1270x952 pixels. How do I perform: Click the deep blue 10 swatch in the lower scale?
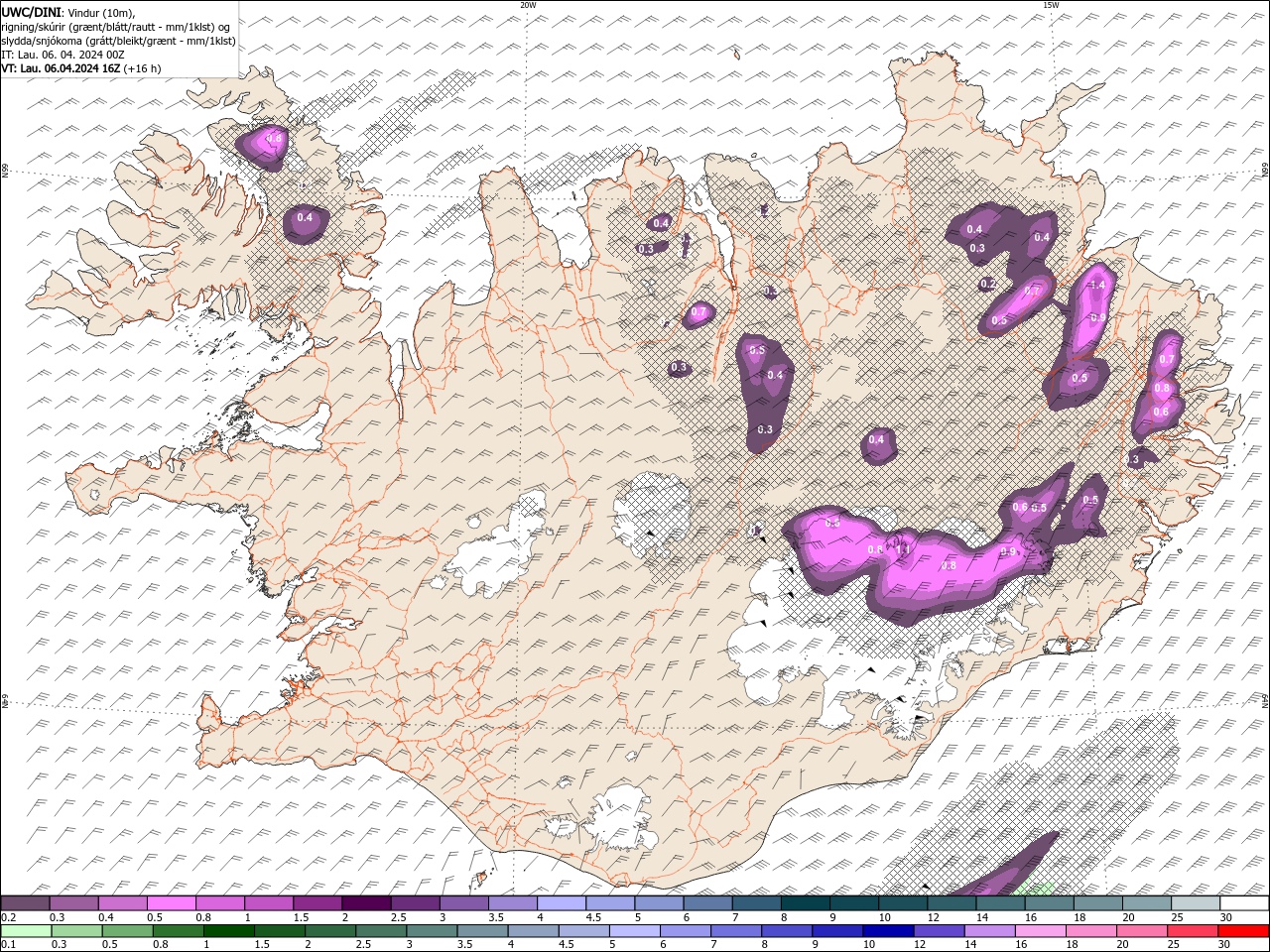(x=887, y=931)
